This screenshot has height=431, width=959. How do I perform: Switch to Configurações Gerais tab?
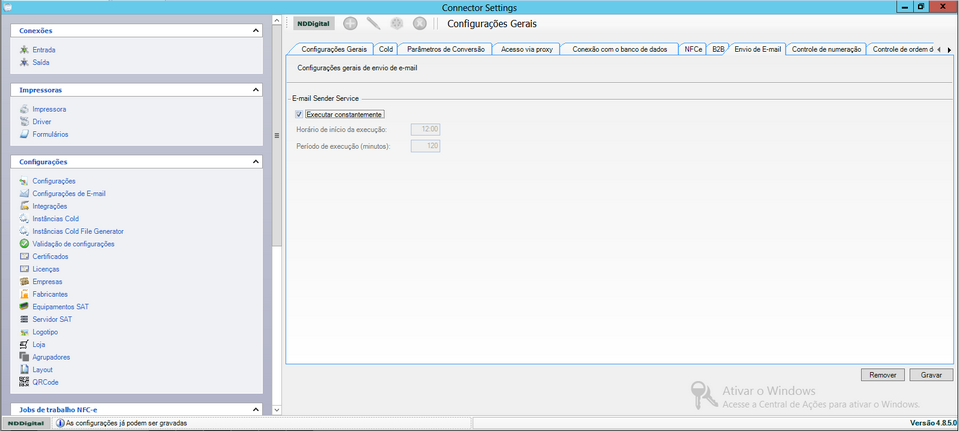coord(334,50)
